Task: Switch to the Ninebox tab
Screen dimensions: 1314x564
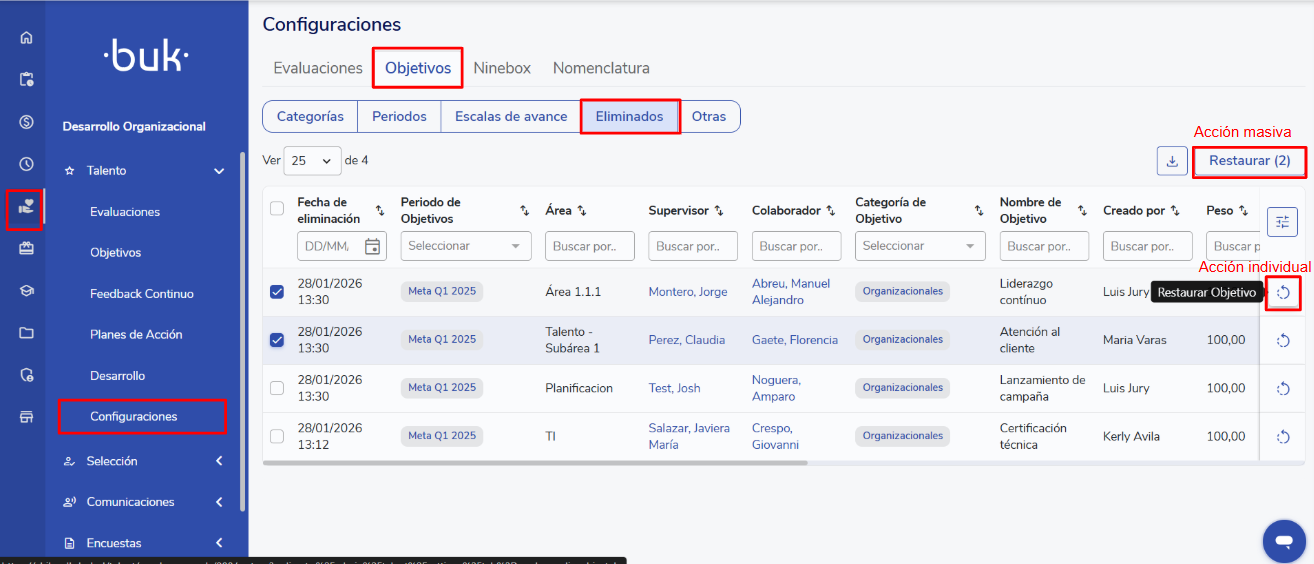Action: tap(502, 68)
